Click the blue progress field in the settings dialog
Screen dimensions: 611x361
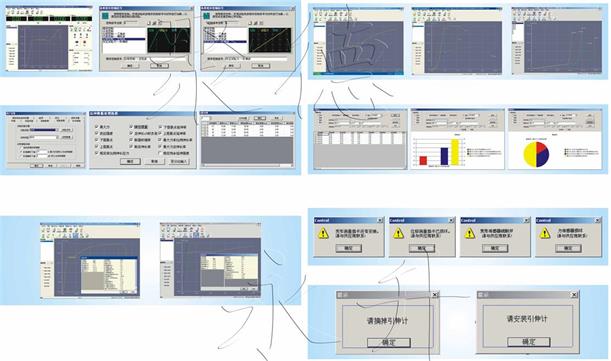coord(44,130)
